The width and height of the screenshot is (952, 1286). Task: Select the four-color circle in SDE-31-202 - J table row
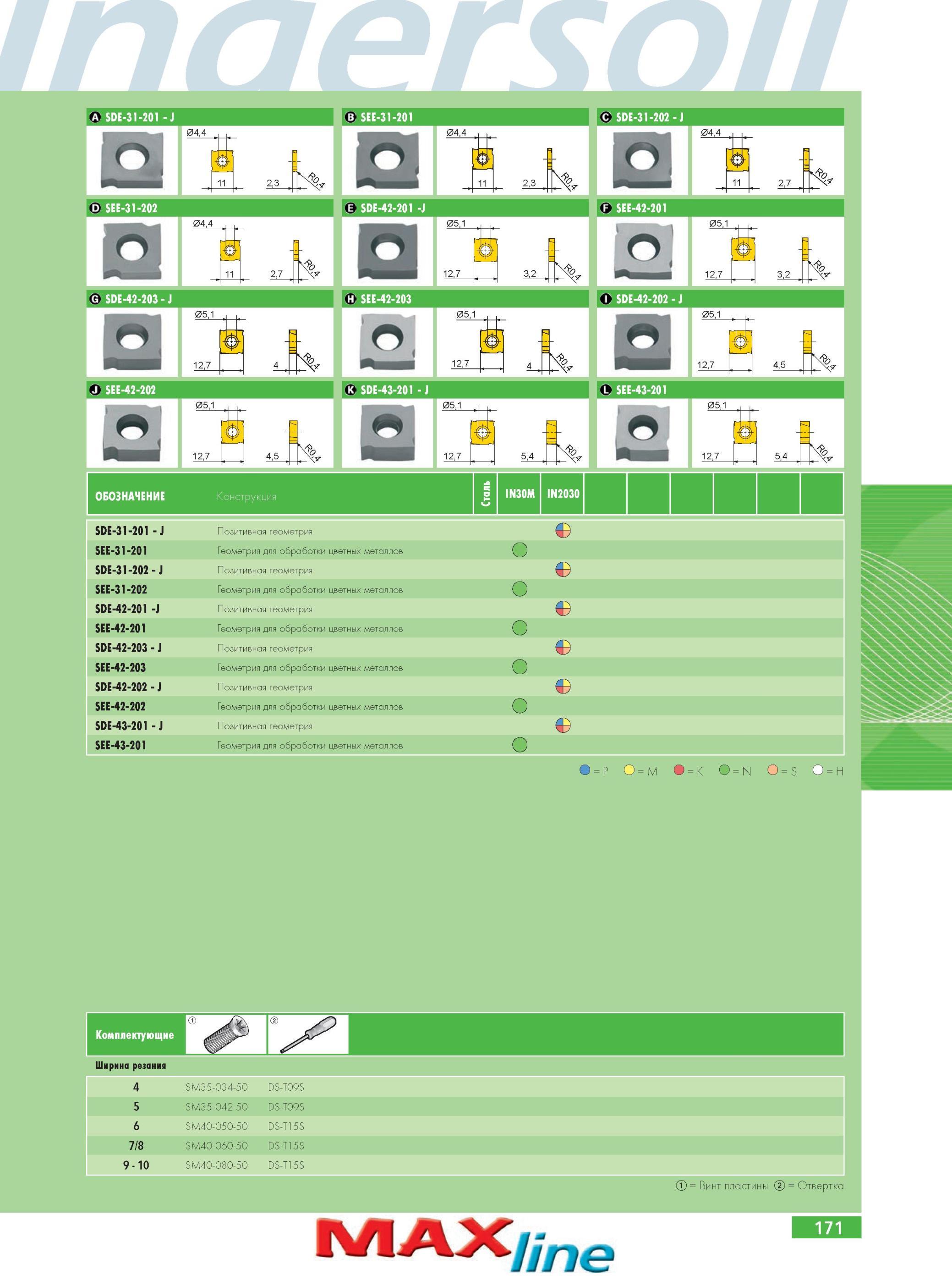[x=563, y=570]
